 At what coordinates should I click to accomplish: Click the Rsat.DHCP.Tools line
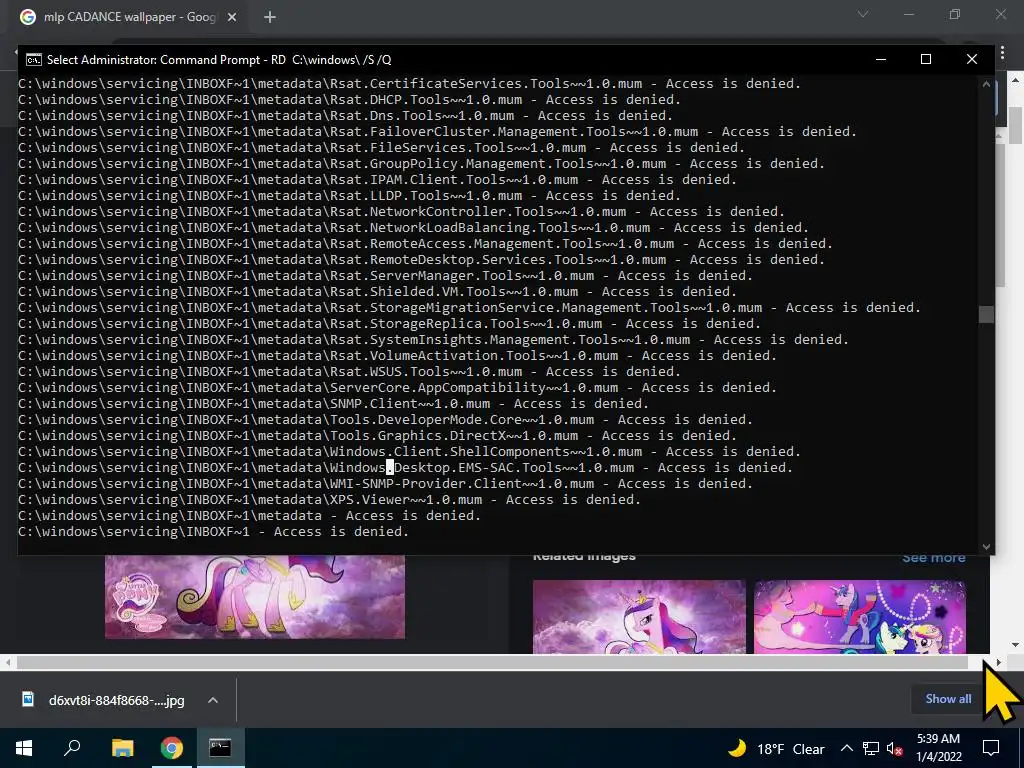[349, 99]
